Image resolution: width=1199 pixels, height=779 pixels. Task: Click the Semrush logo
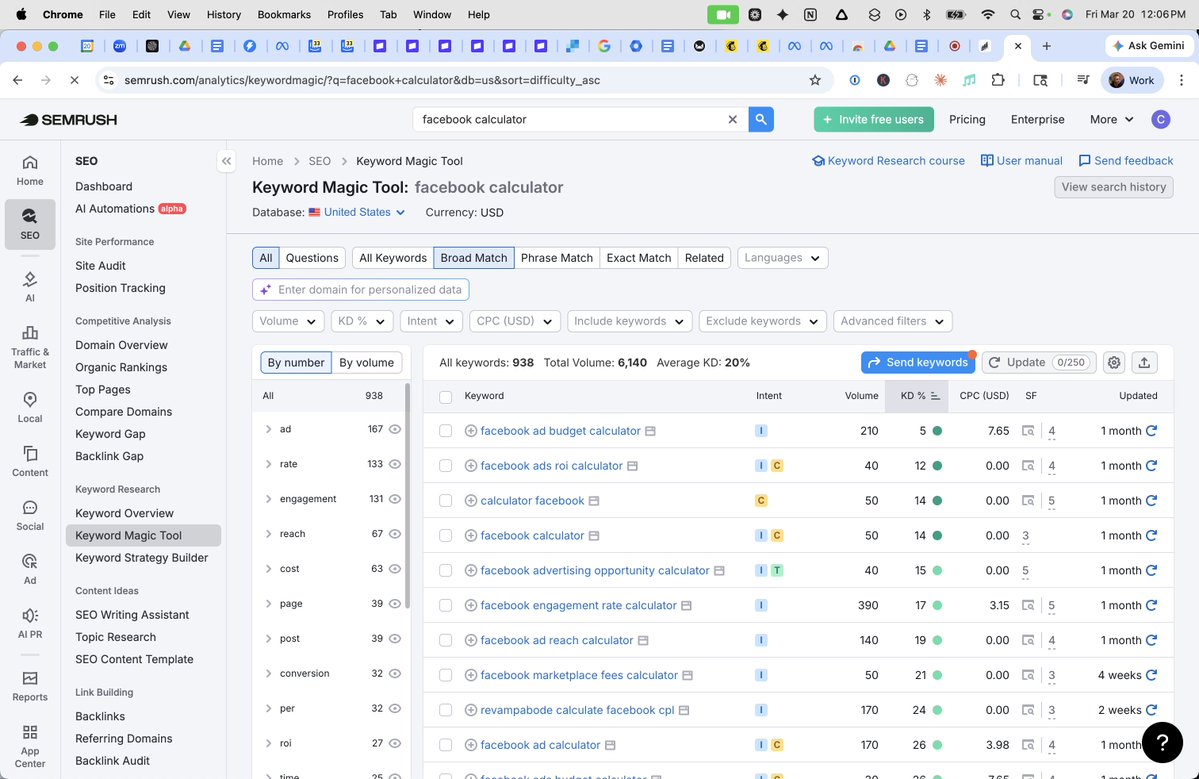point(69,119)
